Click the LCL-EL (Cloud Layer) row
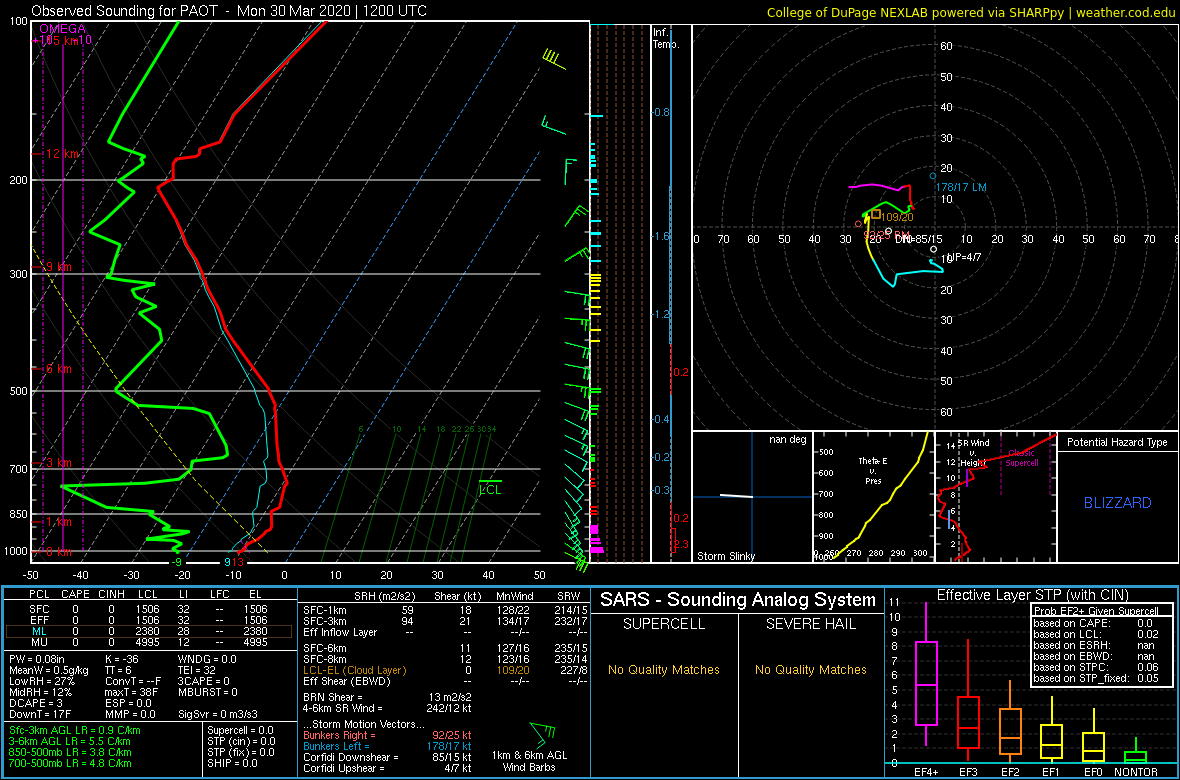The image size is (1180, 780). point(444,669)
